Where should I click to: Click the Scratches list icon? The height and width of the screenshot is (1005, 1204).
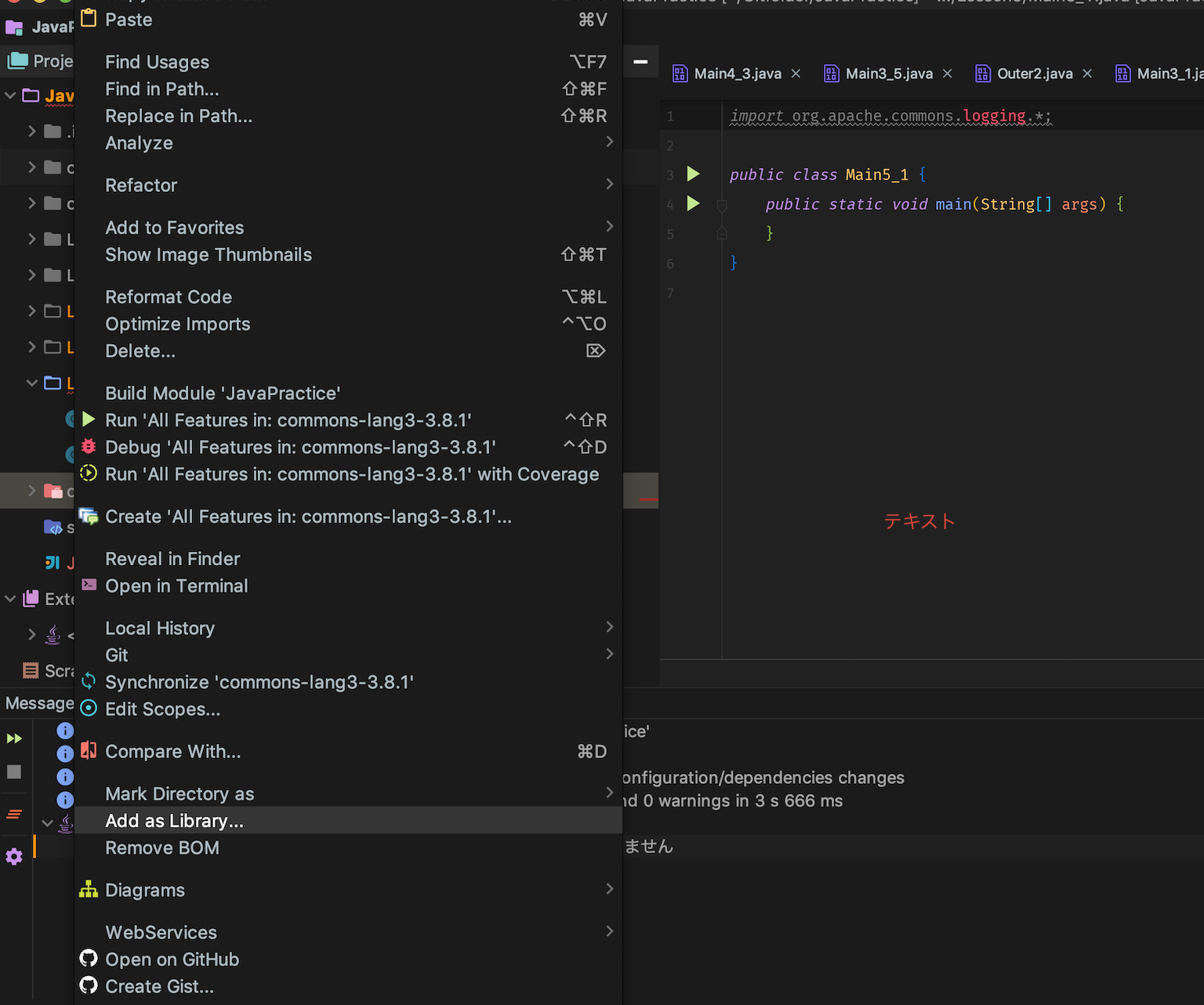[31, 670]
